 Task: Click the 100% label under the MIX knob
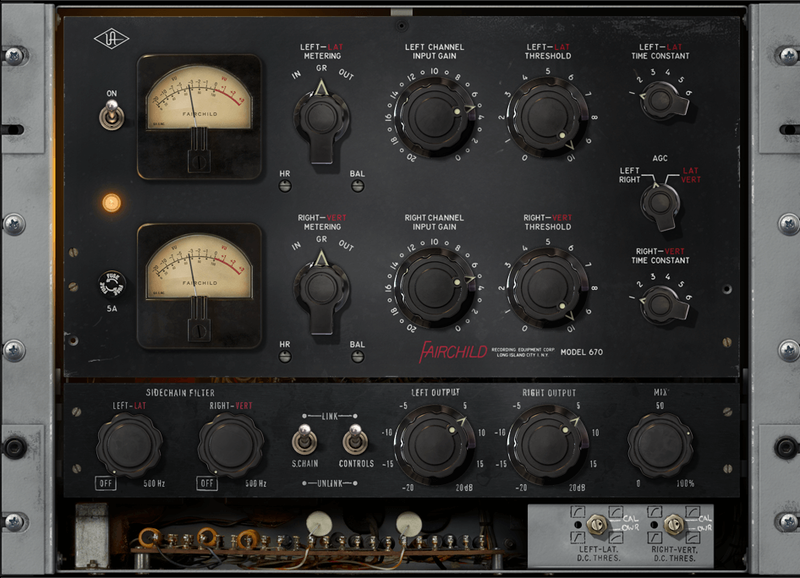click(x=685, y=483)
